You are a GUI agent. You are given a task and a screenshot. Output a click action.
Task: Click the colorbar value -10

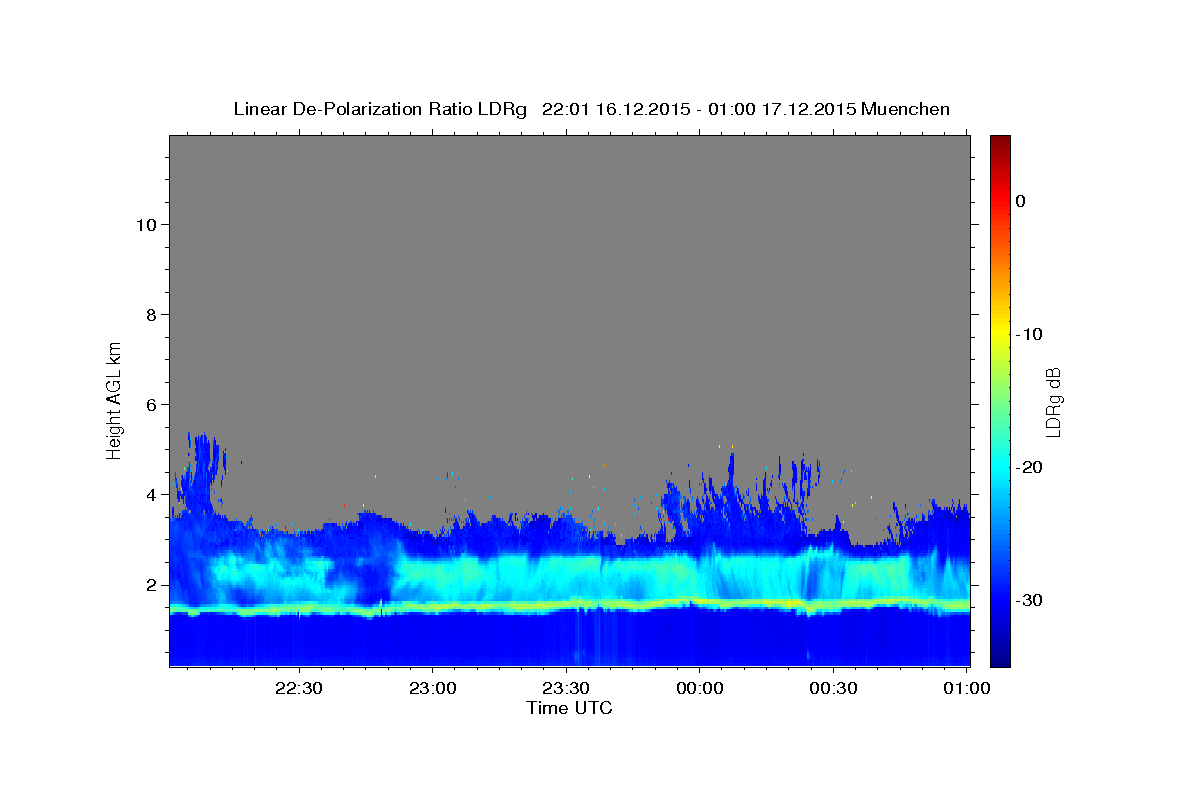pyautogui.click(x=1029, y=334)
